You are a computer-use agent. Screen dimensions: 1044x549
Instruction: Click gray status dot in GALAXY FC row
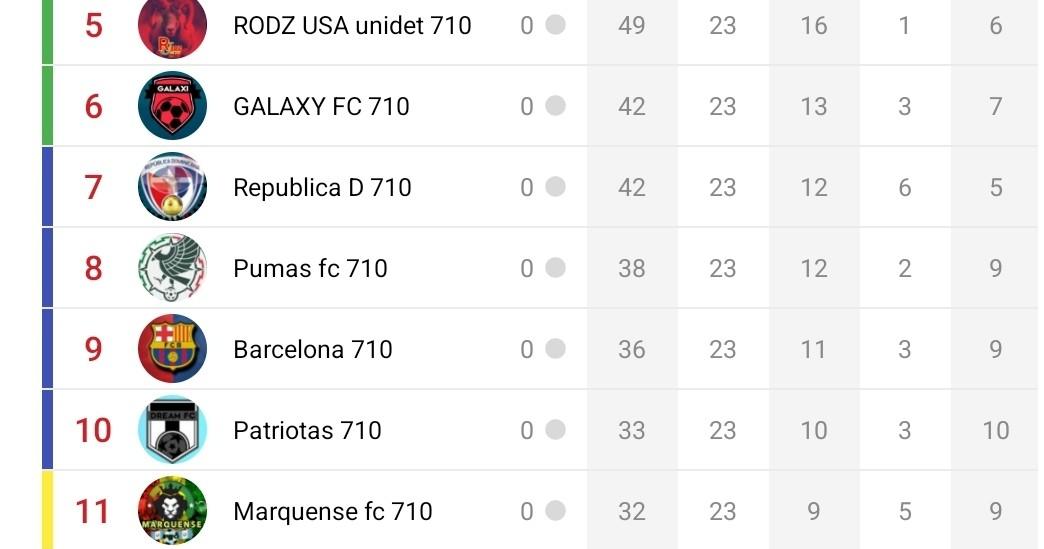tap(555, 106)
